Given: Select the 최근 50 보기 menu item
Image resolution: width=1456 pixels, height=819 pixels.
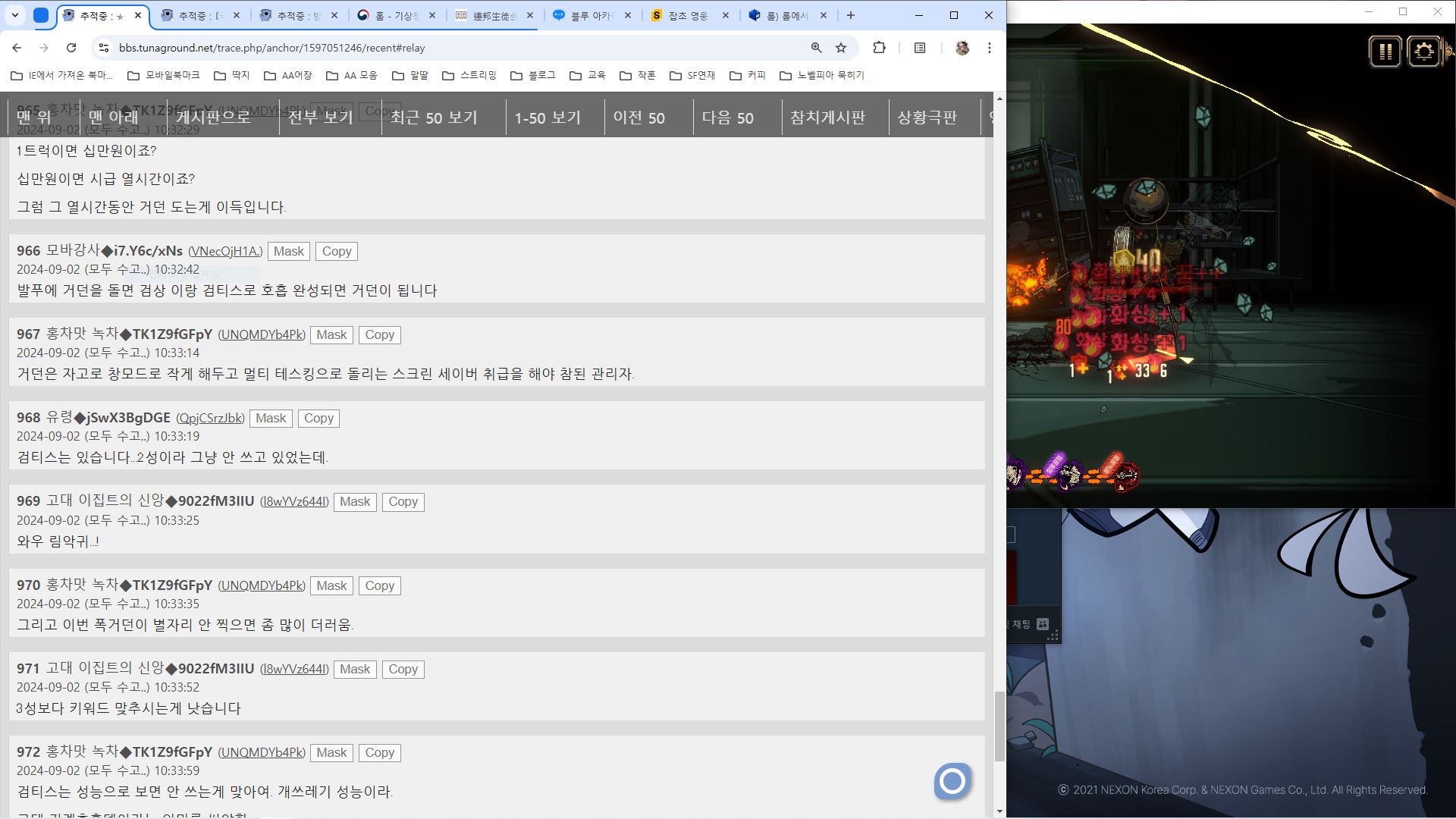Looking at the screenshot, I should [x=433, y=118].
